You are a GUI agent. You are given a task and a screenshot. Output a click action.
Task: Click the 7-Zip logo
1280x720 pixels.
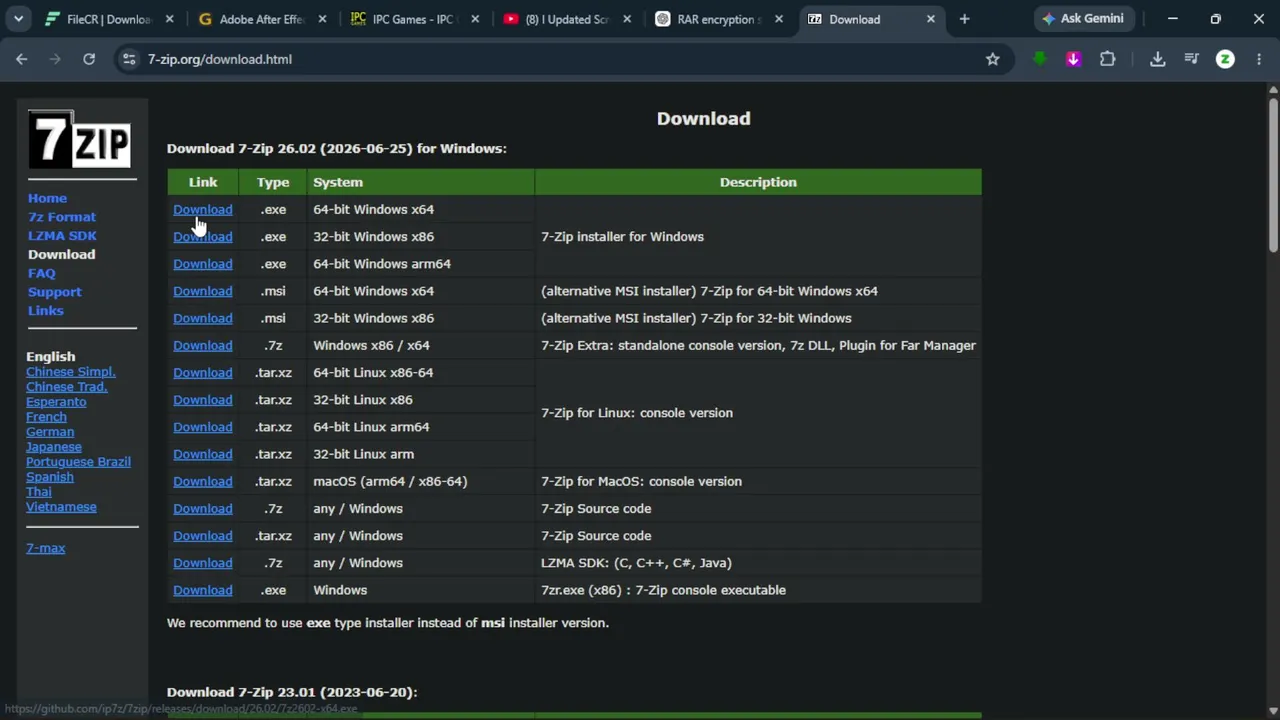coord(80,139)
